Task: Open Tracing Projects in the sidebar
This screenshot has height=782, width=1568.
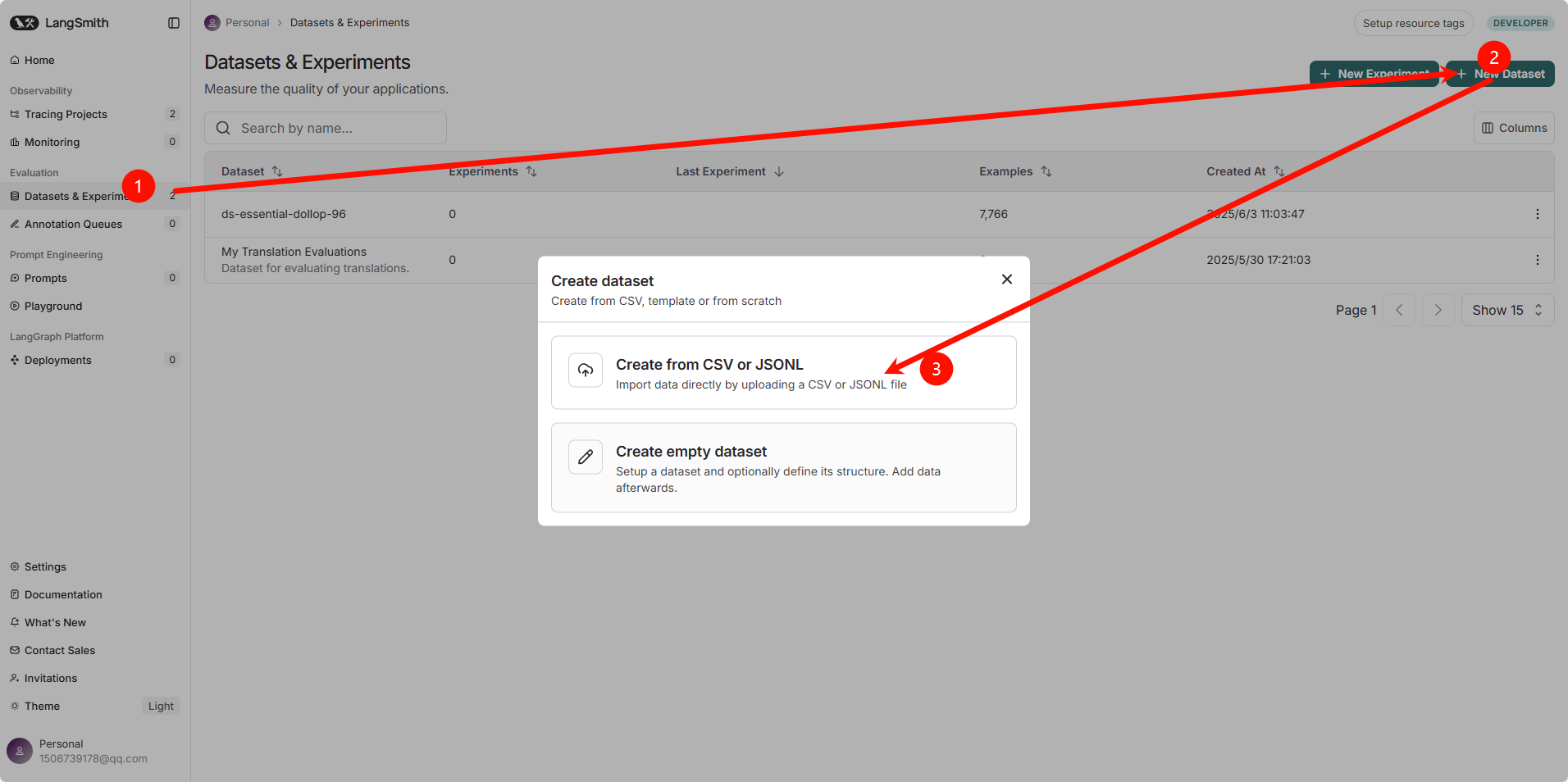Action: (95, 114)
